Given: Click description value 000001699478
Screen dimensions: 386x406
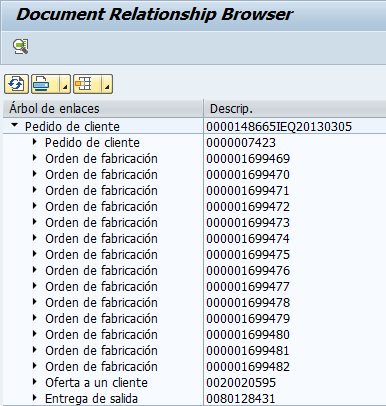Looking at the screenshot, I should (x=248, y=303).
